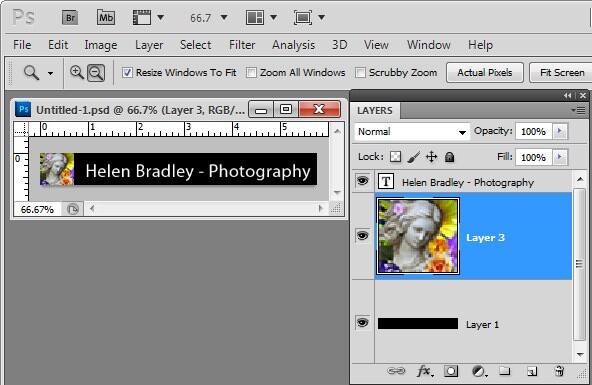Open the 3D menu
This screenshot has height=385, width=592.
pos(339,45)
